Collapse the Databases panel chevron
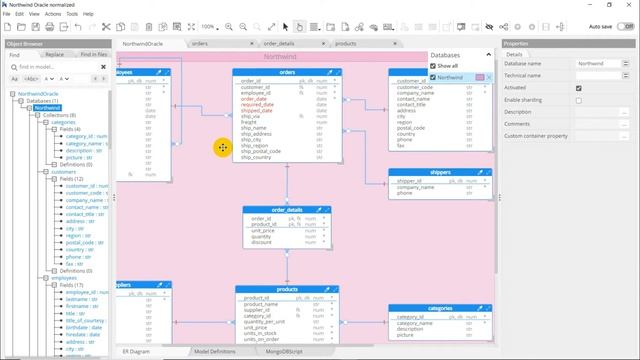The image size is (640, 360). (489, 55)
